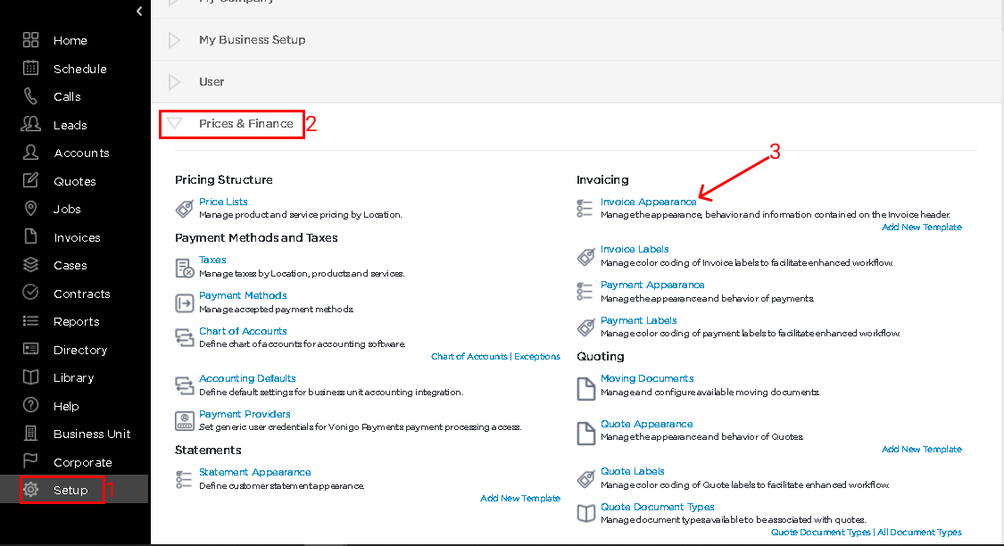This screenshot has height=546, width=1004.
Task: Click the Payment Labels tag icon
Action: [x=586, y=327]
